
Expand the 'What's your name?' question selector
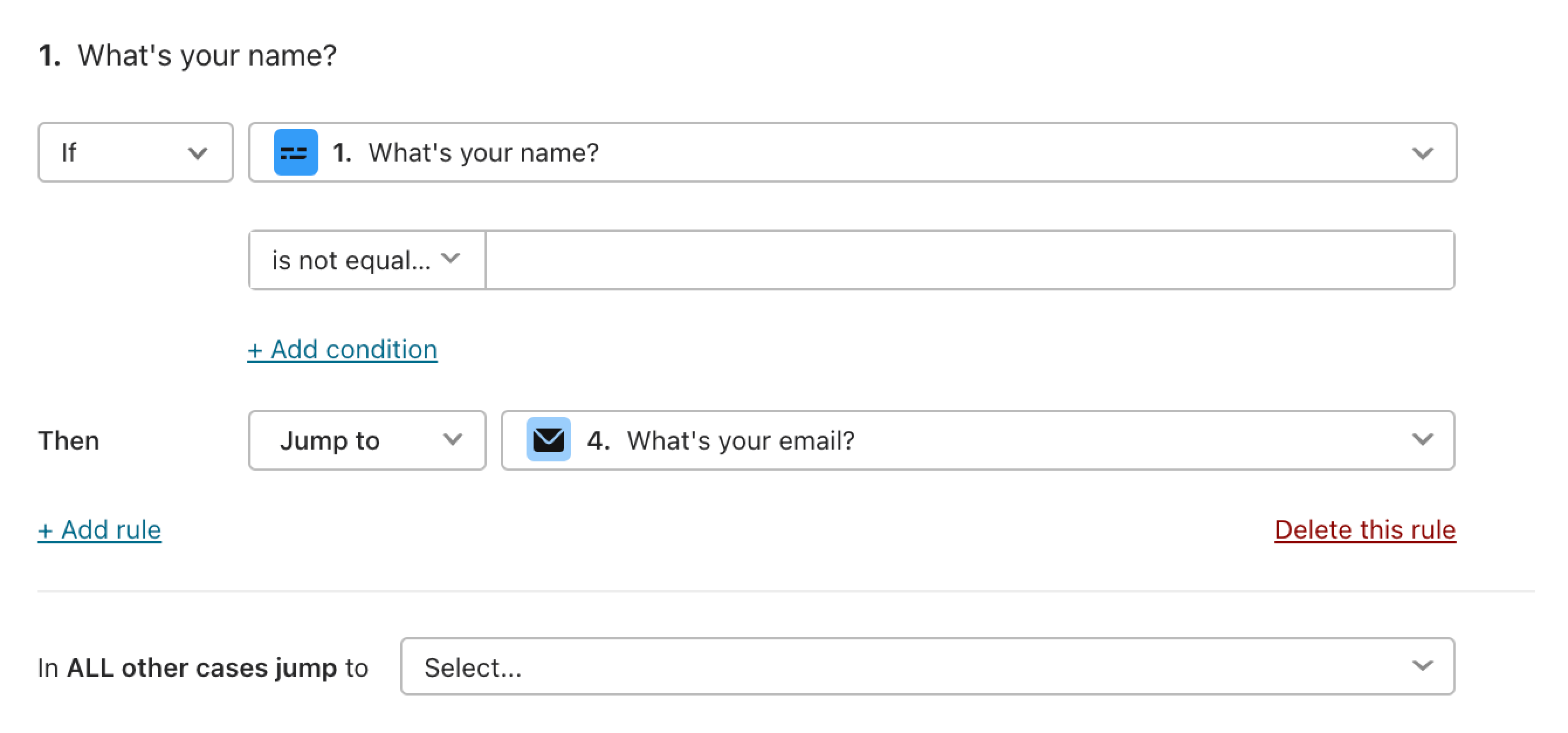click(852, 152)
